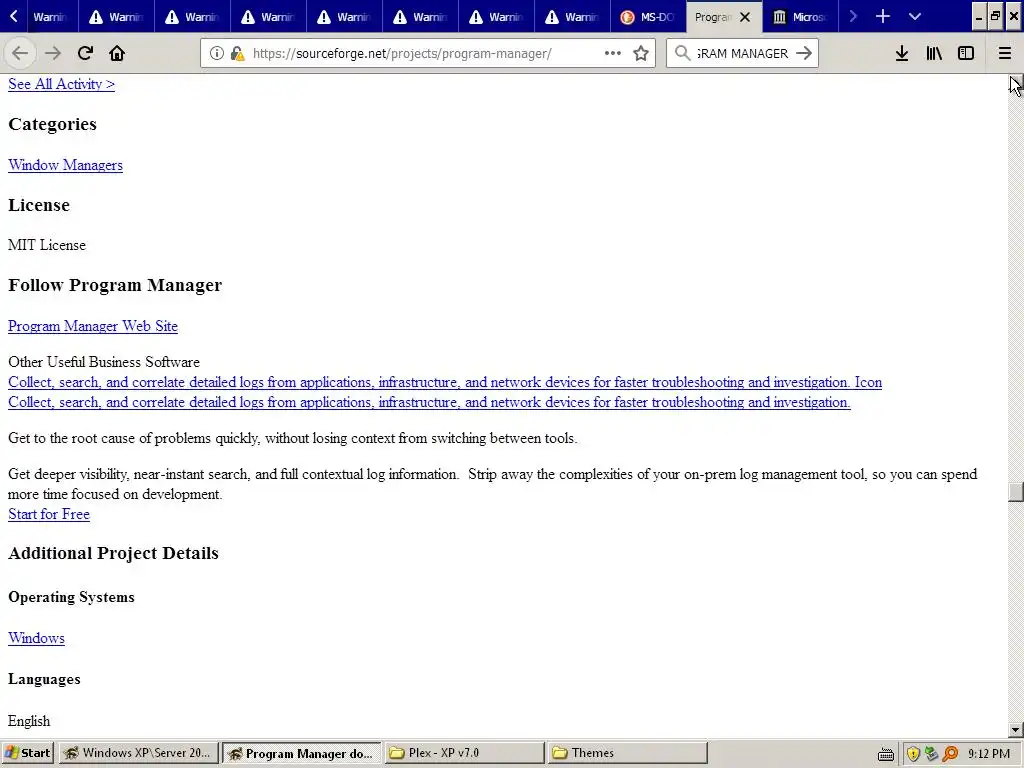Click the 9:12 PM system clock
Screen dimensions: 1024x768
(x=989, y=754)
